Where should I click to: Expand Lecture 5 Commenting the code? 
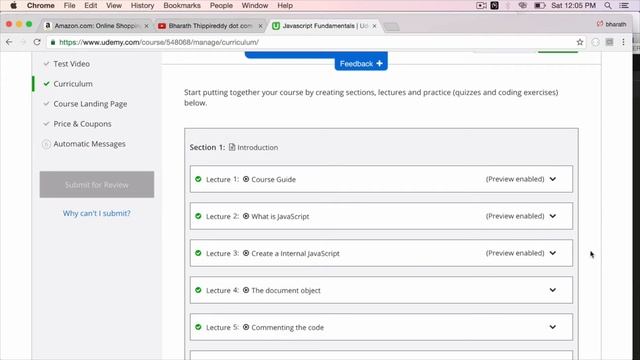pyautogui.click(x=553, y=327)
